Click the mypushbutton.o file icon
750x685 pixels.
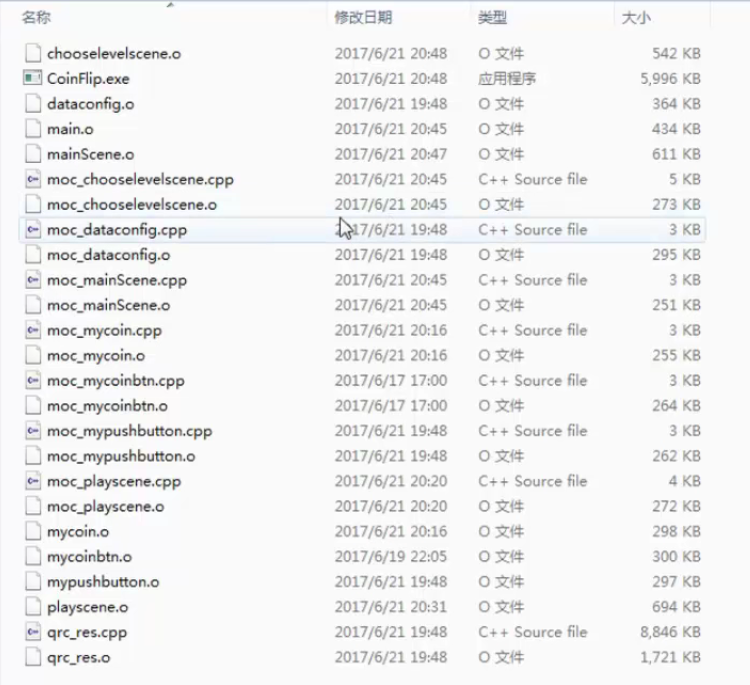(x=33, y=582)
